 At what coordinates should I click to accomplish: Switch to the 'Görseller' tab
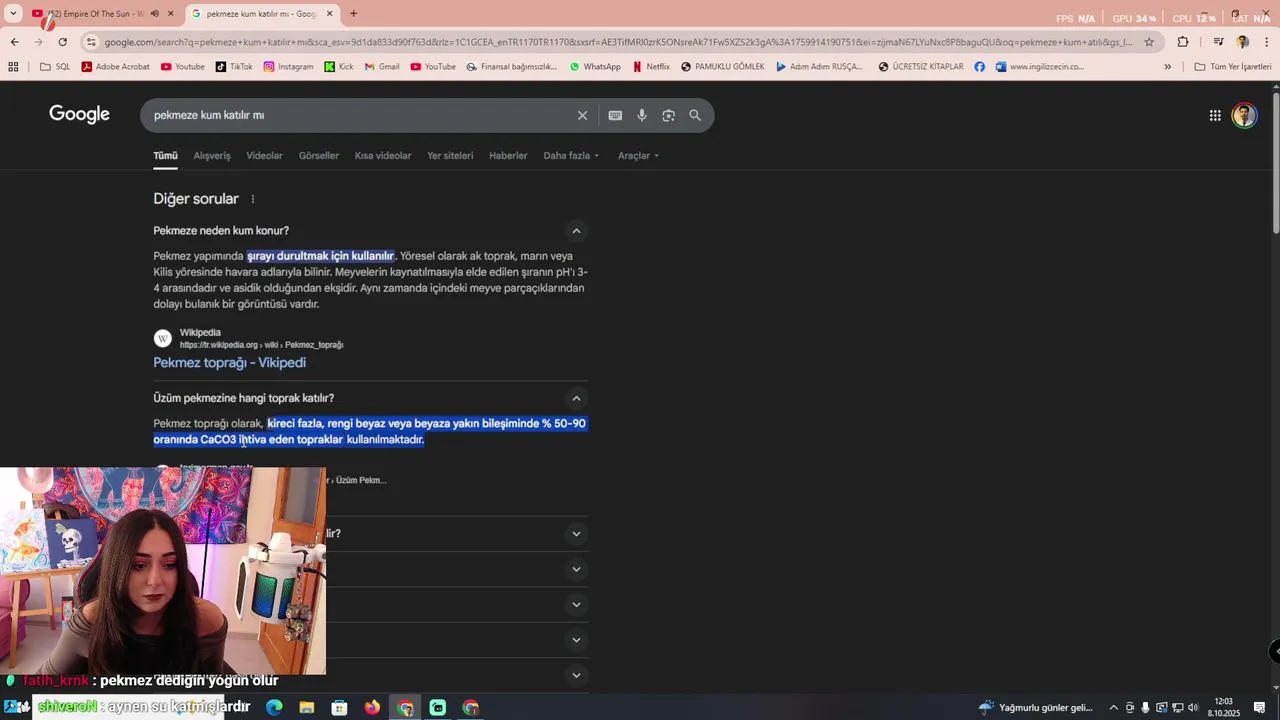319,156
